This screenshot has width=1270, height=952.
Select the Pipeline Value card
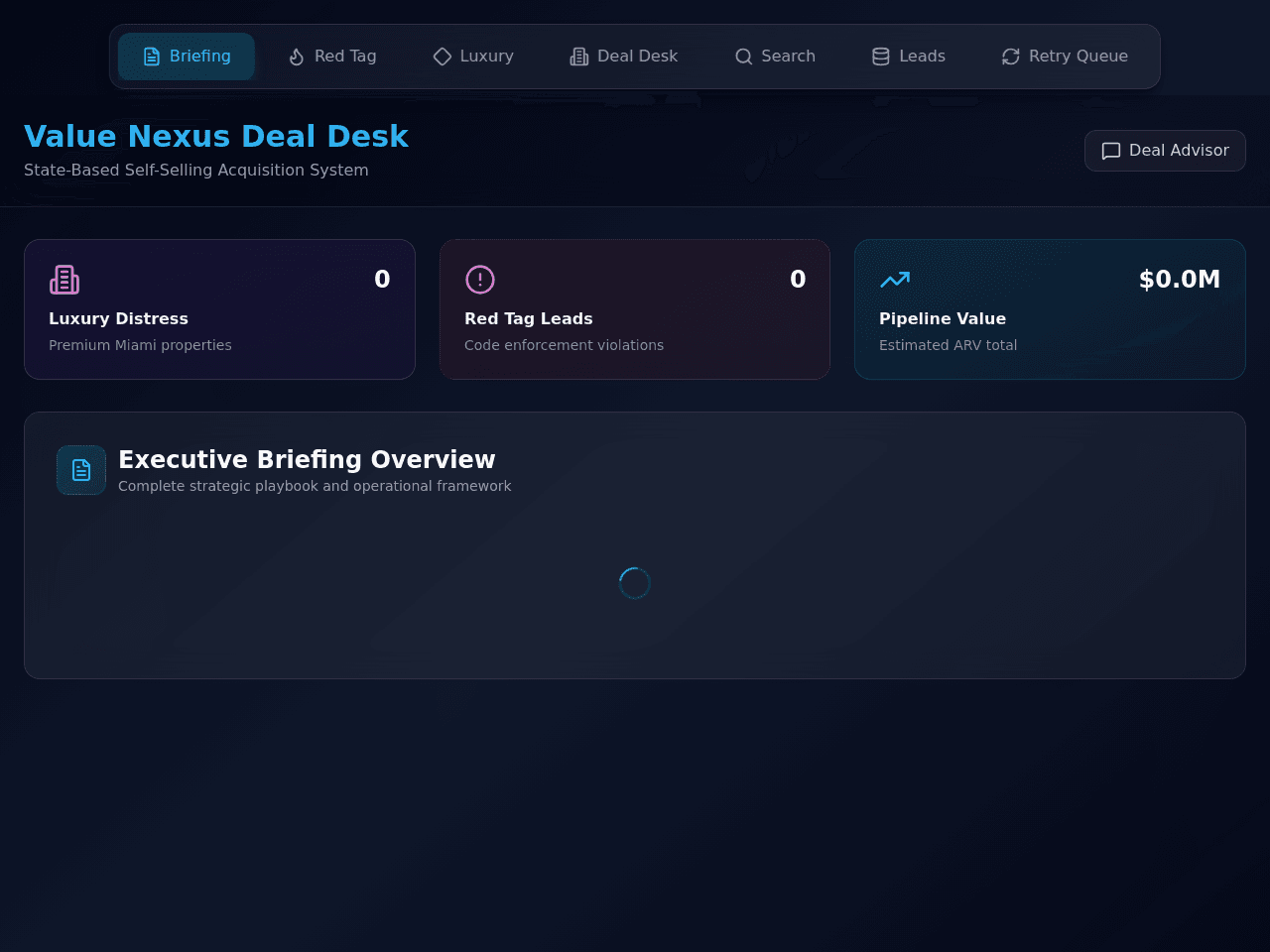pos(1050,309)
